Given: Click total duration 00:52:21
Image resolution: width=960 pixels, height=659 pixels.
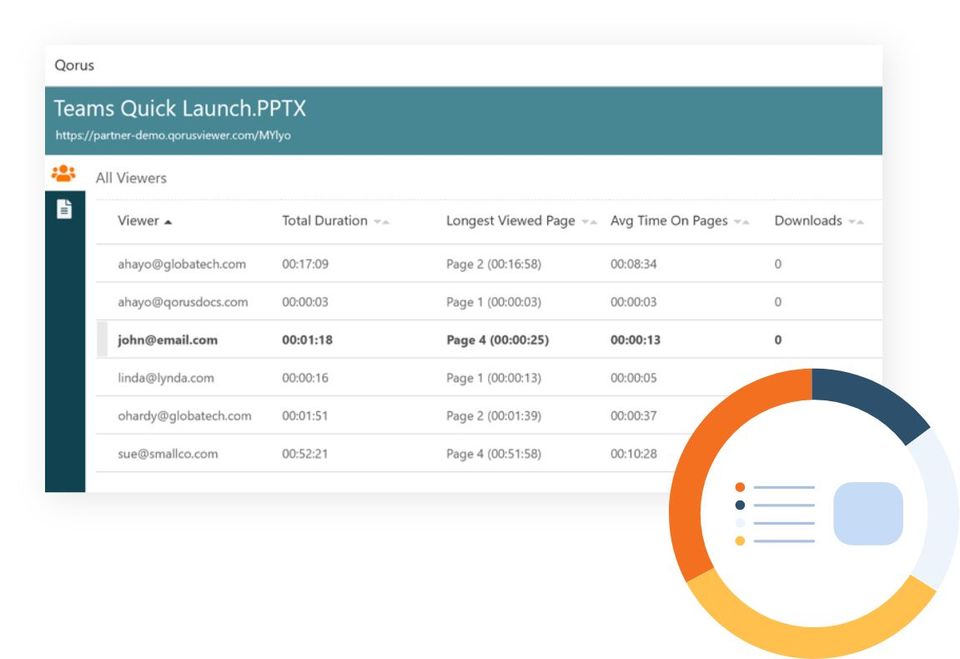Looking at the screenshot, I should click(305, 454).
